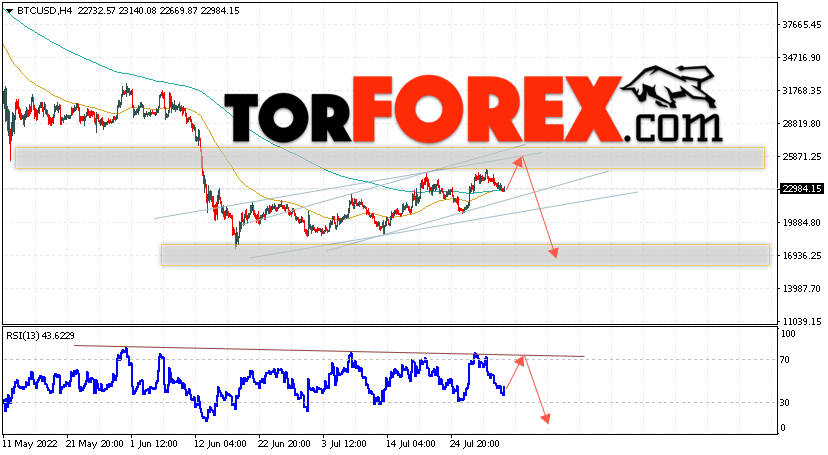Click the 21 May 20:00 date label

click(95, 444)
